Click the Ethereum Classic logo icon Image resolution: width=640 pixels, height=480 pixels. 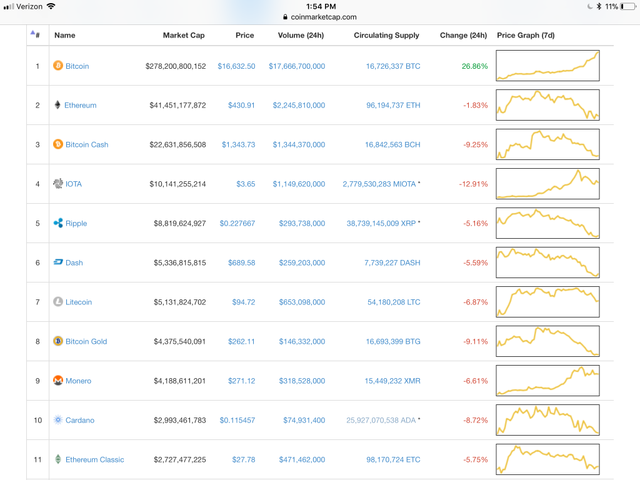[x=58, y=459]
